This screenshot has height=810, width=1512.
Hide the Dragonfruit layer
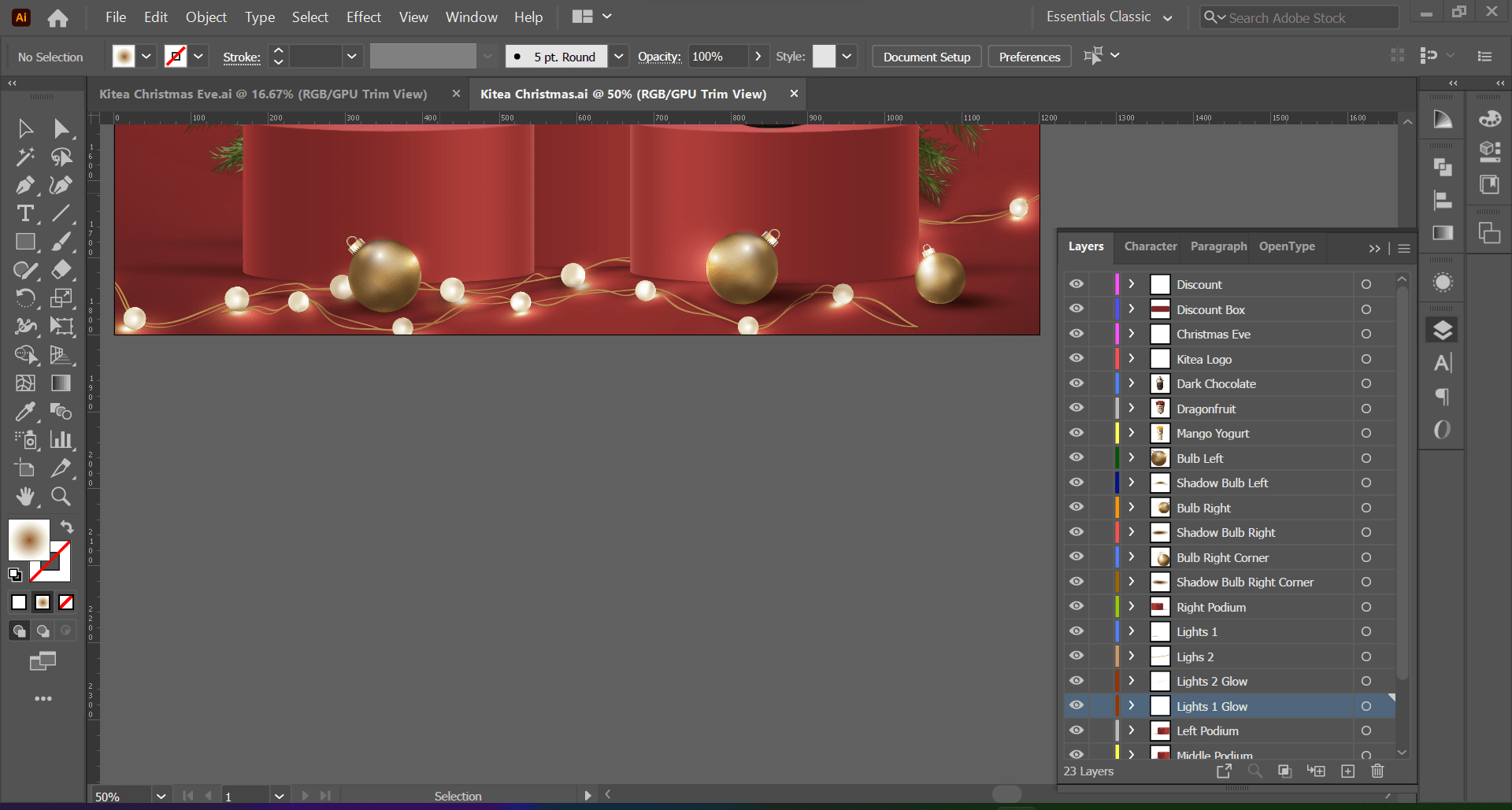point(1076,408)
